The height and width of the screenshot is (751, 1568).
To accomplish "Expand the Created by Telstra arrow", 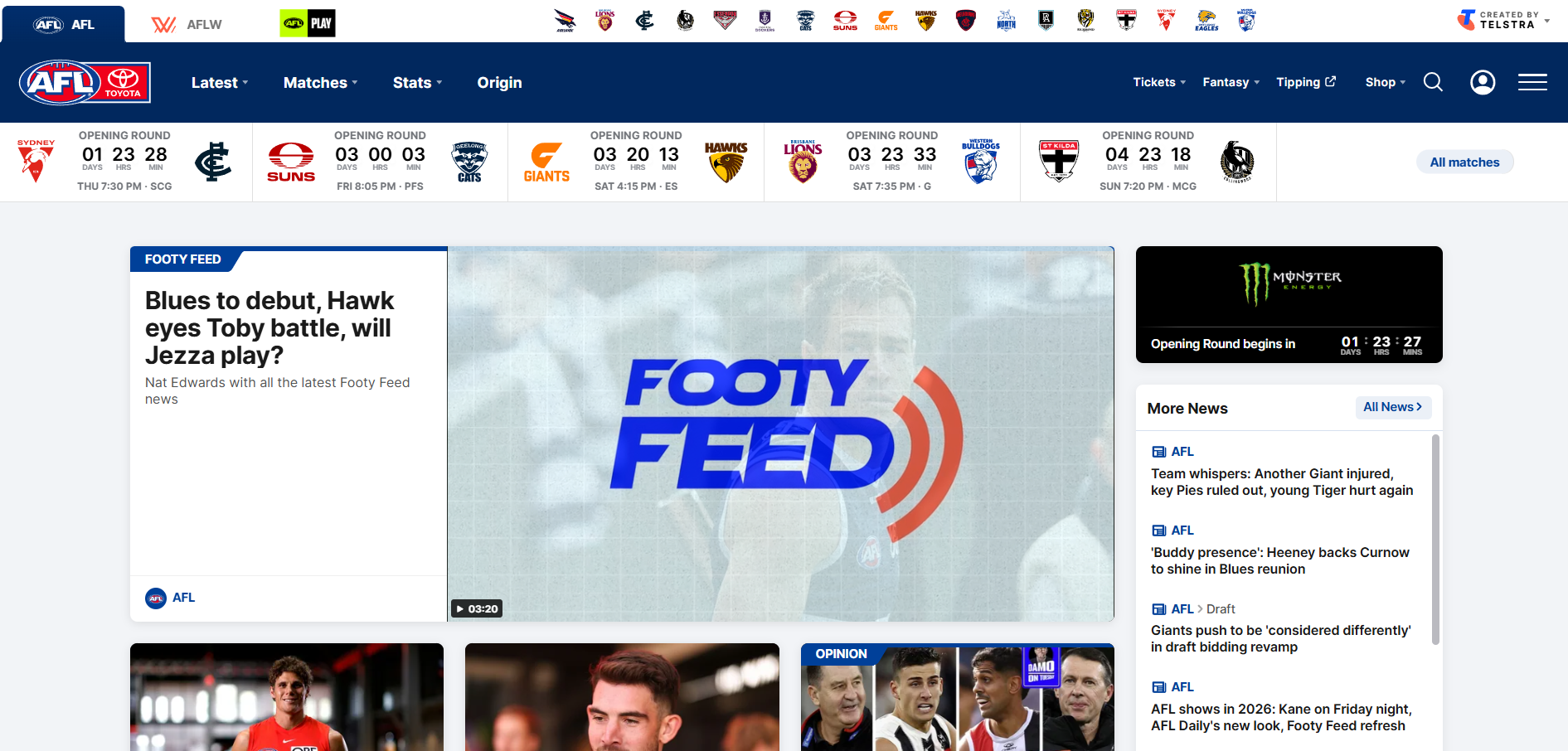I will (x=1547, y=20).
